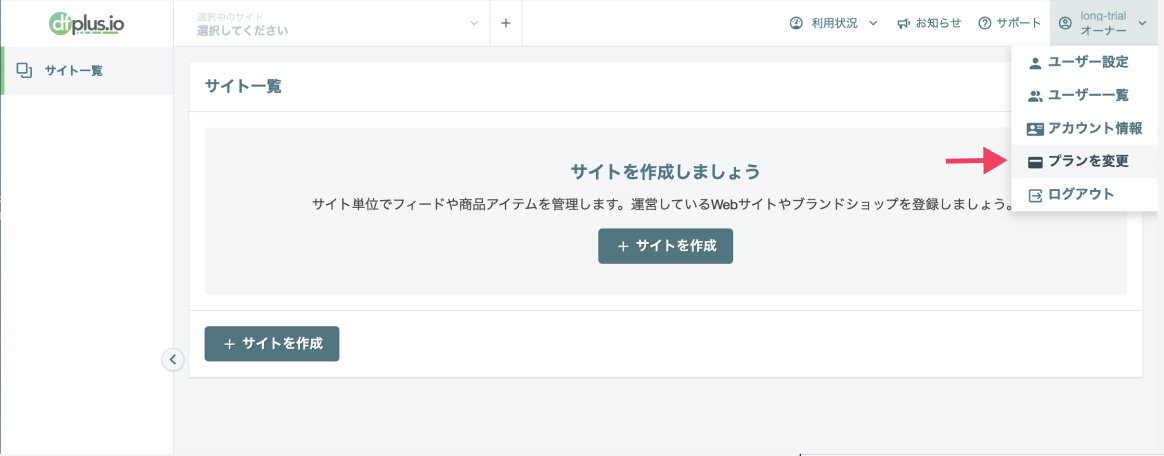Click the user avatar icon for long-trial

pyautogui.click(x=1065, y=23)
